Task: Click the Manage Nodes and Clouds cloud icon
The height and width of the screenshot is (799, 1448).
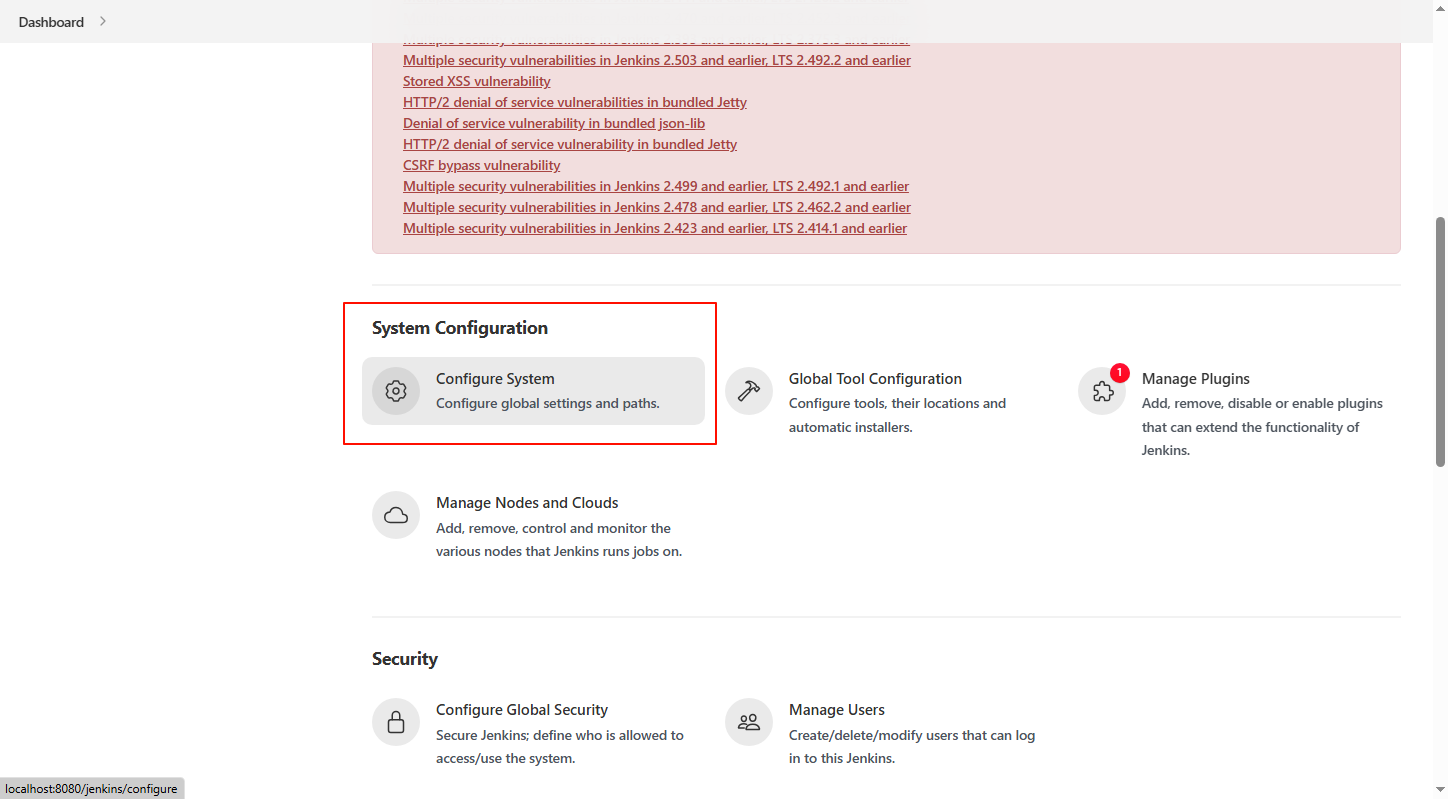Action: pyautogui.click(x=396, y=515)
